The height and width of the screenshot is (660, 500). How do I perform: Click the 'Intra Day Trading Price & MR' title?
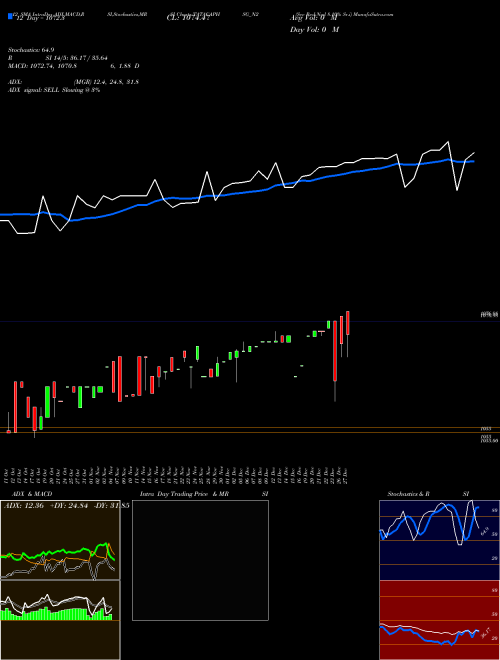[x=184, y=494]
